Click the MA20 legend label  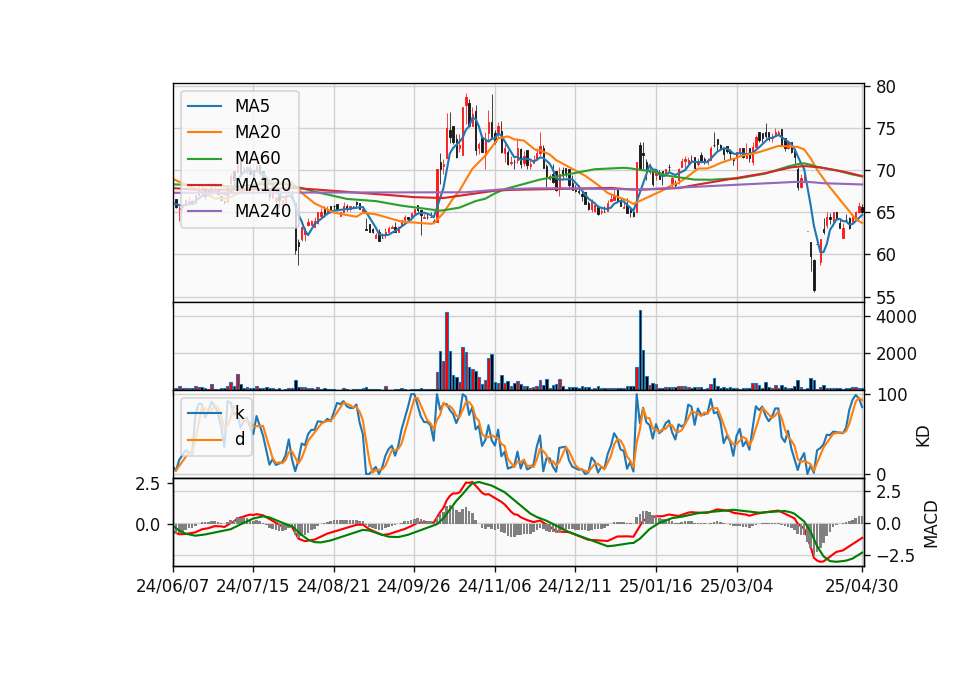257,132
